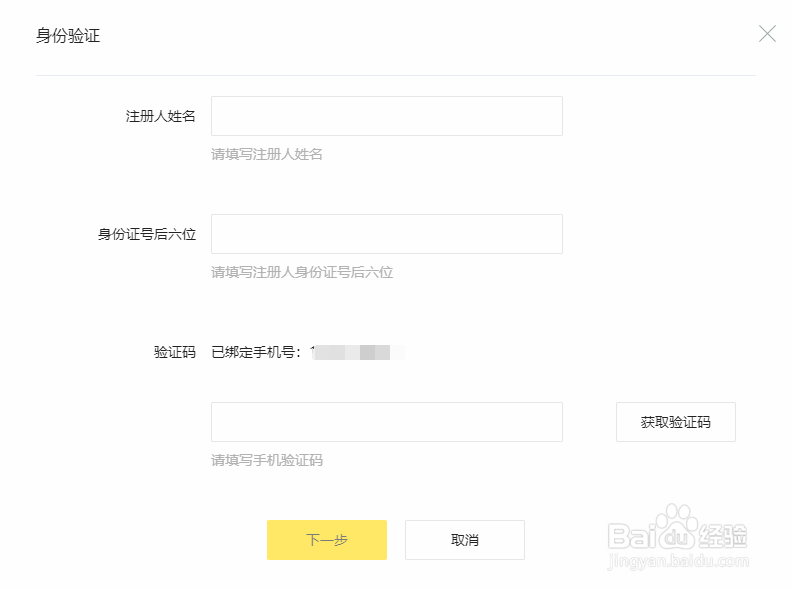Cancel with the 取消 button
Image resolution: width=793 pixels, height=589 pixels.
464,540
